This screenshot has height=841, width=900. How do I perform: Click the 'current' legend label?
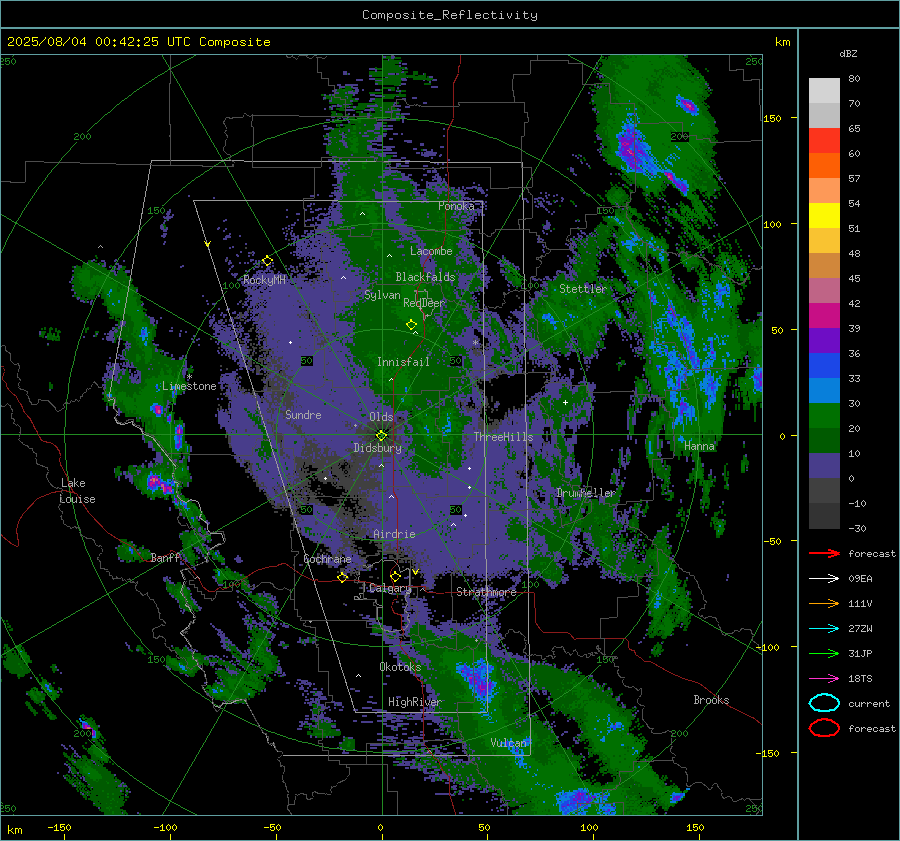point(869,703)
